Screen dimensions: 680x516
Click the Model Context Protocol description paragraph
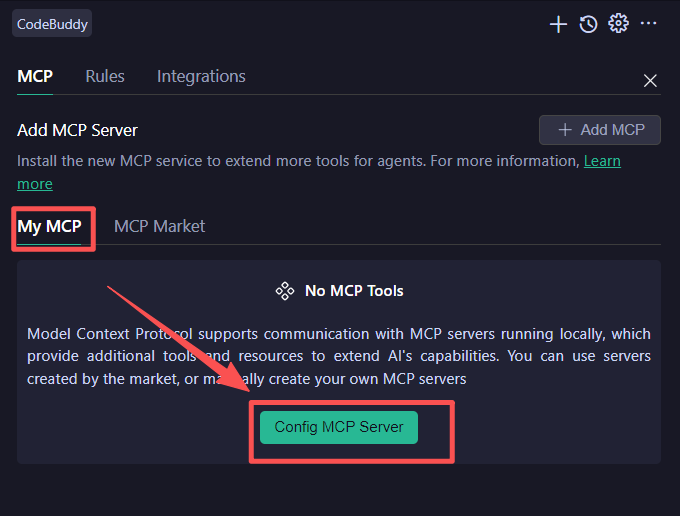click(x=339, y=356)
